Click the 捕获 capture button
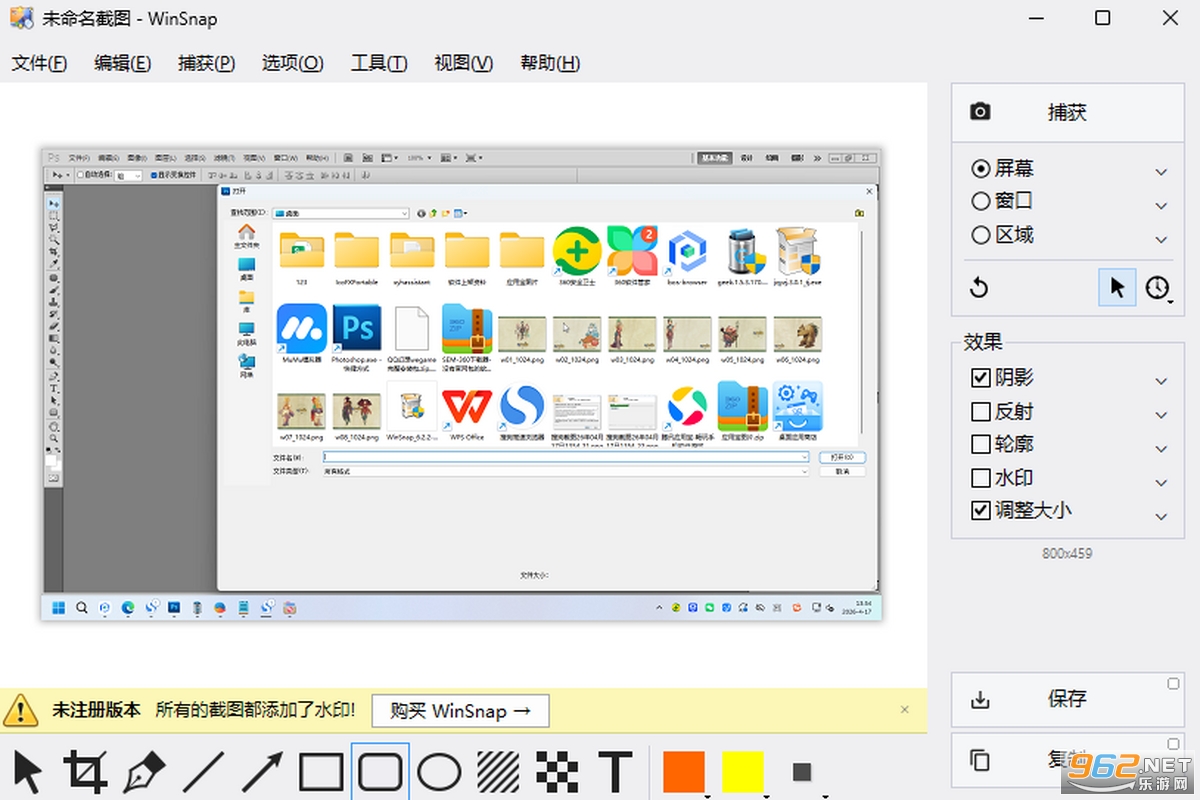Screen dimensions: 1200x800 coord(1067,112)
